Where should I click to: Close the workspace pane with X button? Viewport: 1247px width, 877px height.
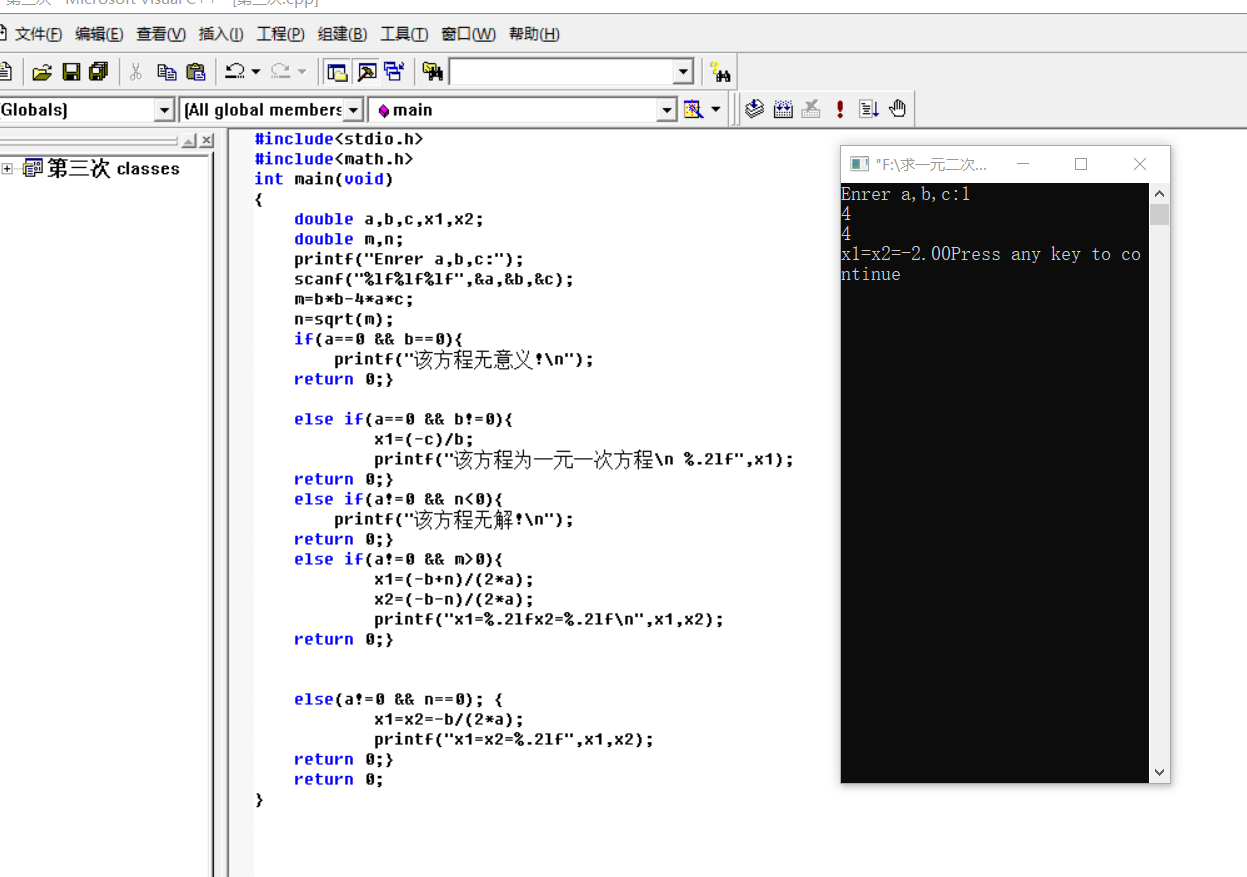click(x=206, y=141)
